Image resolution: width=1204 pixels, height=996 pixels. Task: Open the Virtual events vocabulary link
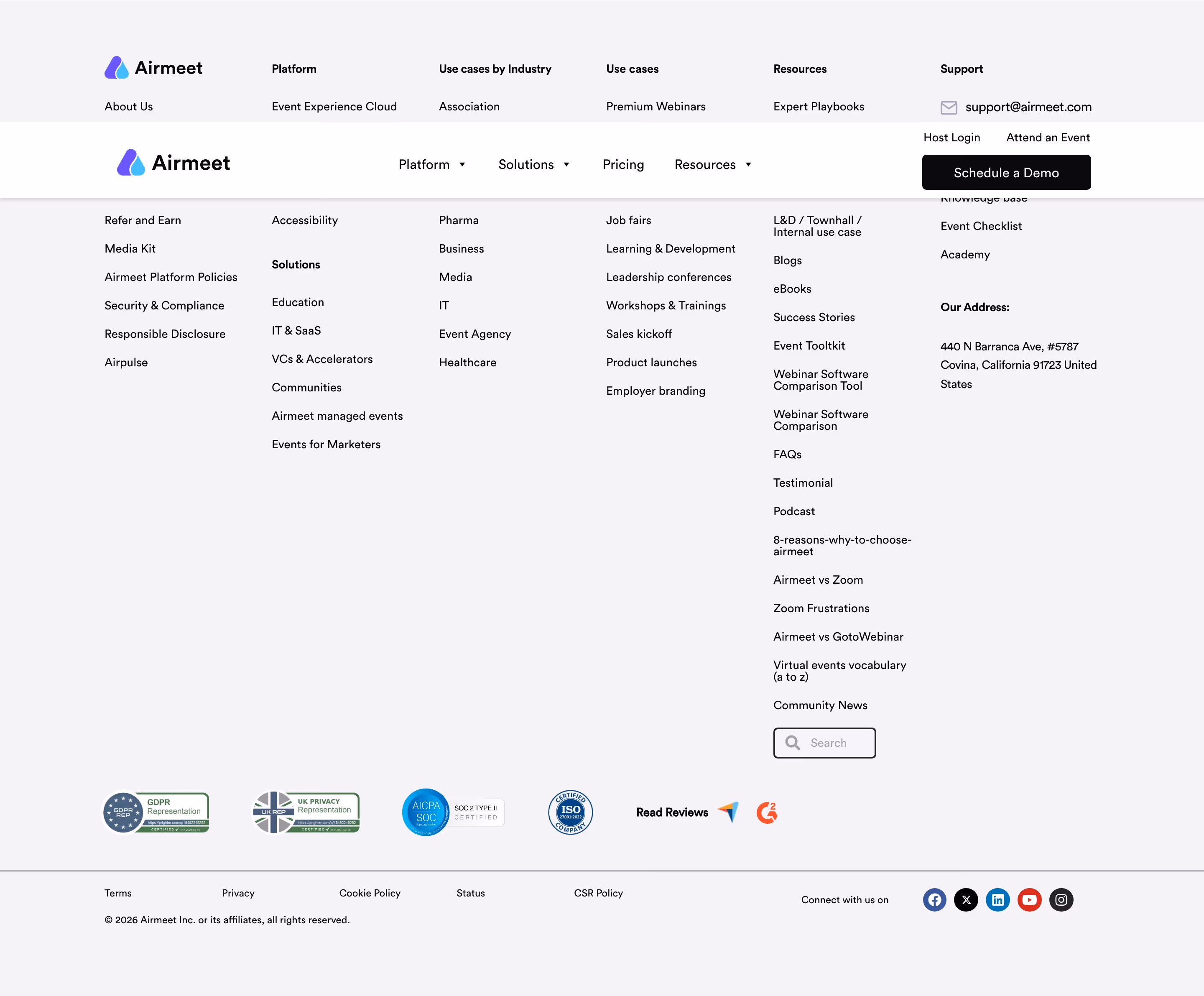coord(839,671)
